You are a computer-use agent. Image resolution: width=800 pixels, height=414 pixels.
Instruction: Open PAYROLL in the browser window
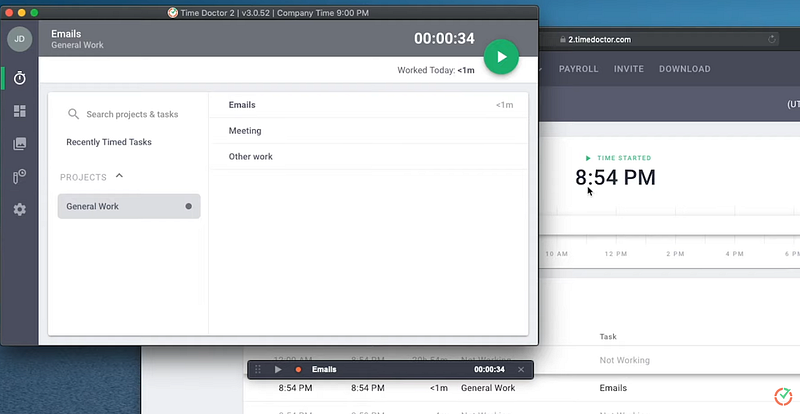pyautogui.click(x=579, y=69)
